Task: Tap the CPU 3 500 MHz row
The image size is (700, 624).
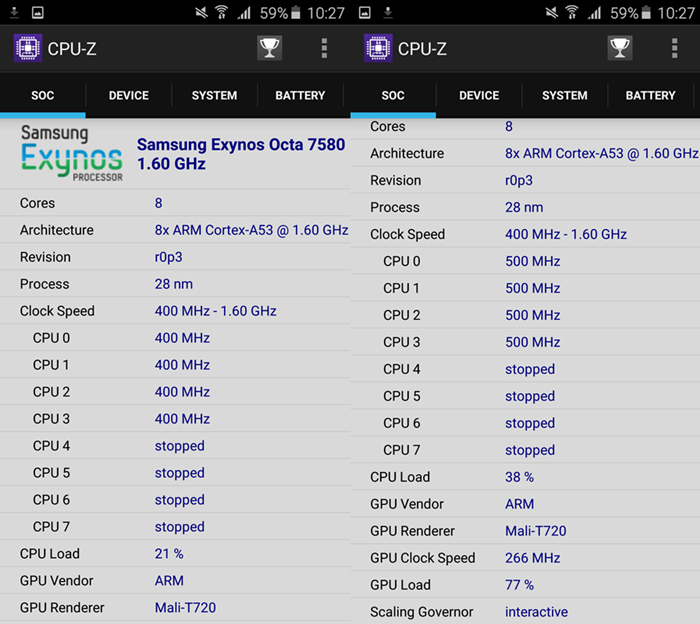Action: pos(525,342)
